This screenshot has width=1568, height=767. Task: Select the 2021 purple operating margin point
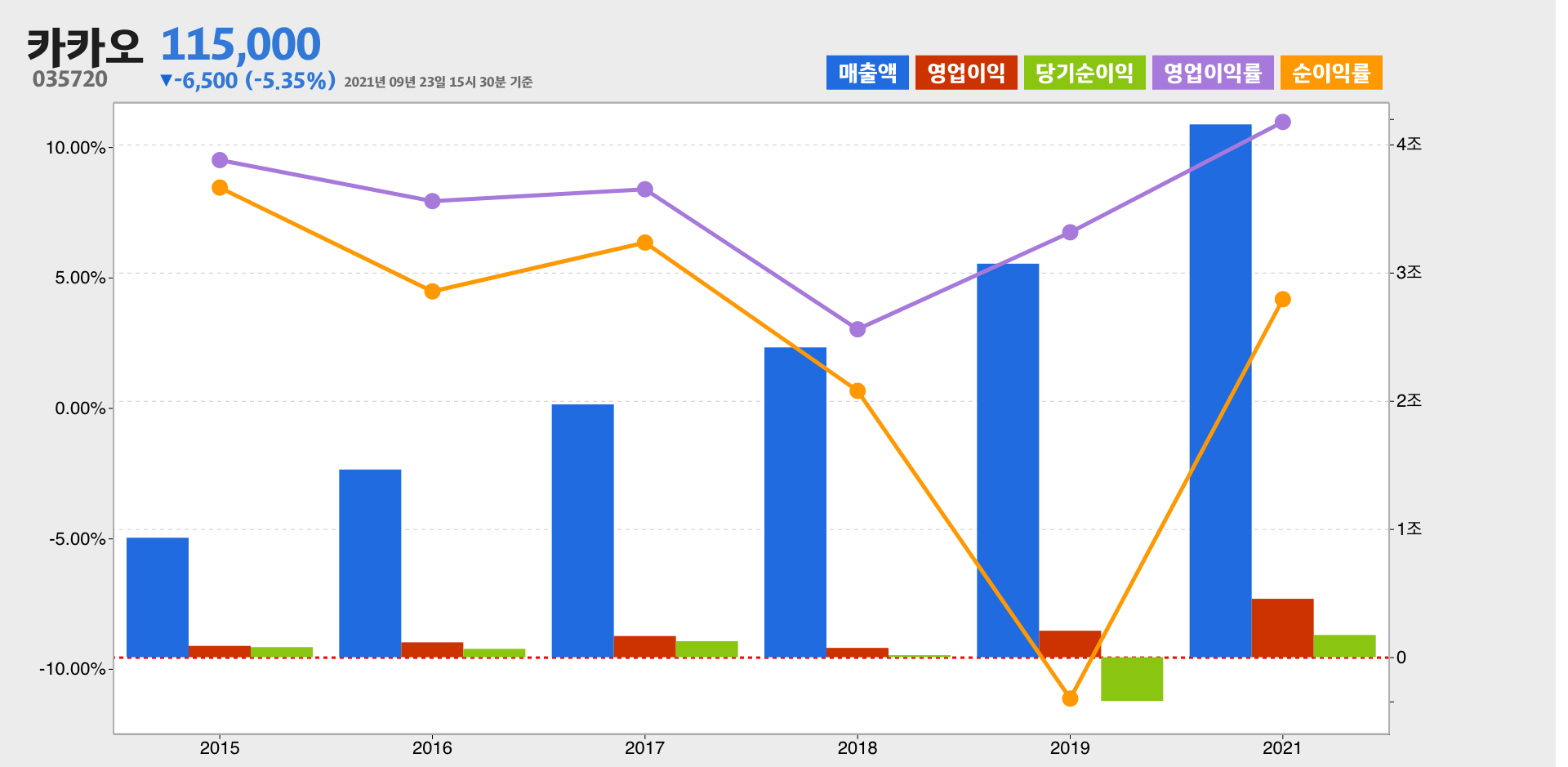[1283, 122]
